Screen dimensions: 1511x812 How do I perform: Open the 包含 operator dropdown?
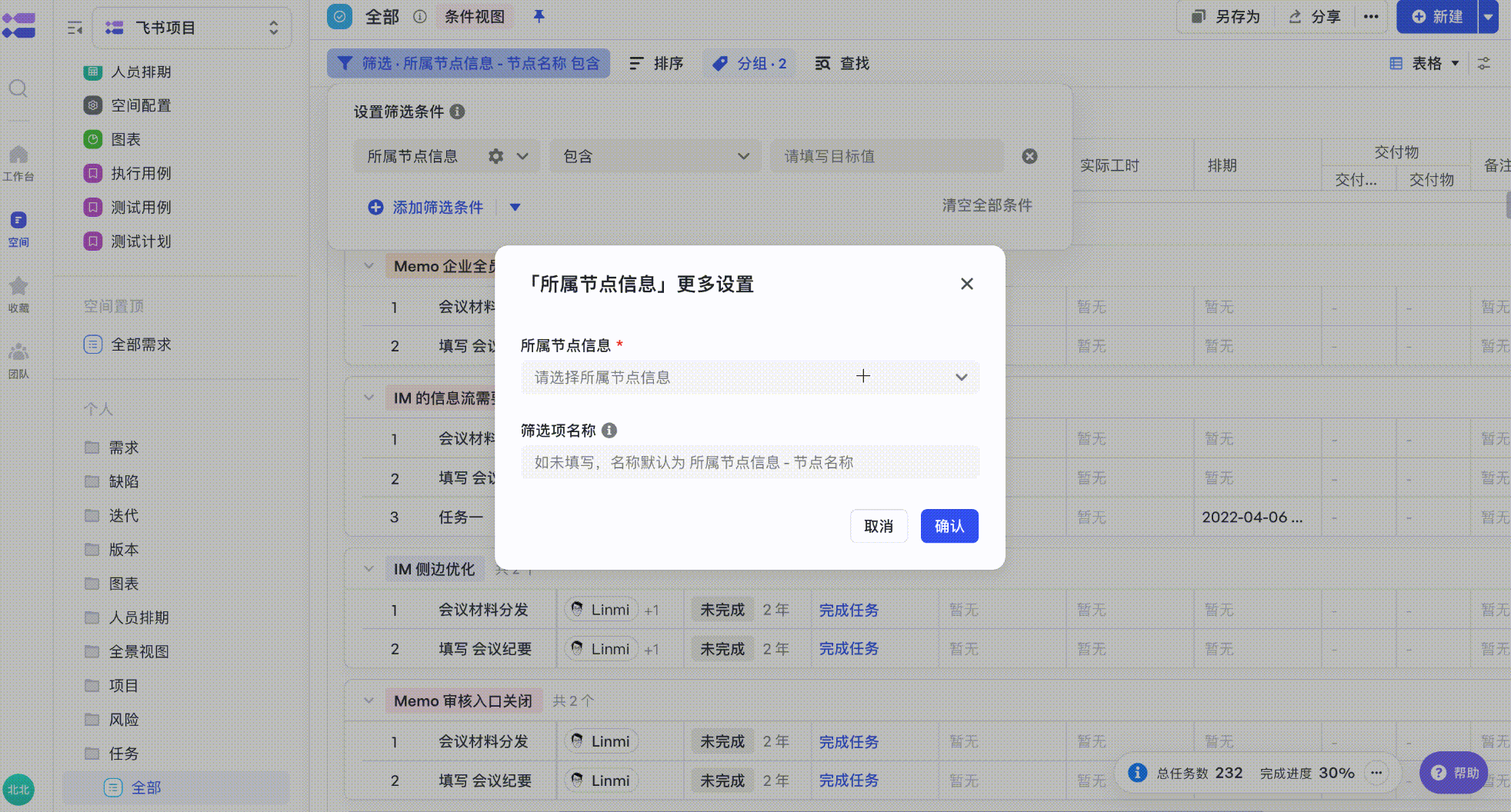[655, 156]
